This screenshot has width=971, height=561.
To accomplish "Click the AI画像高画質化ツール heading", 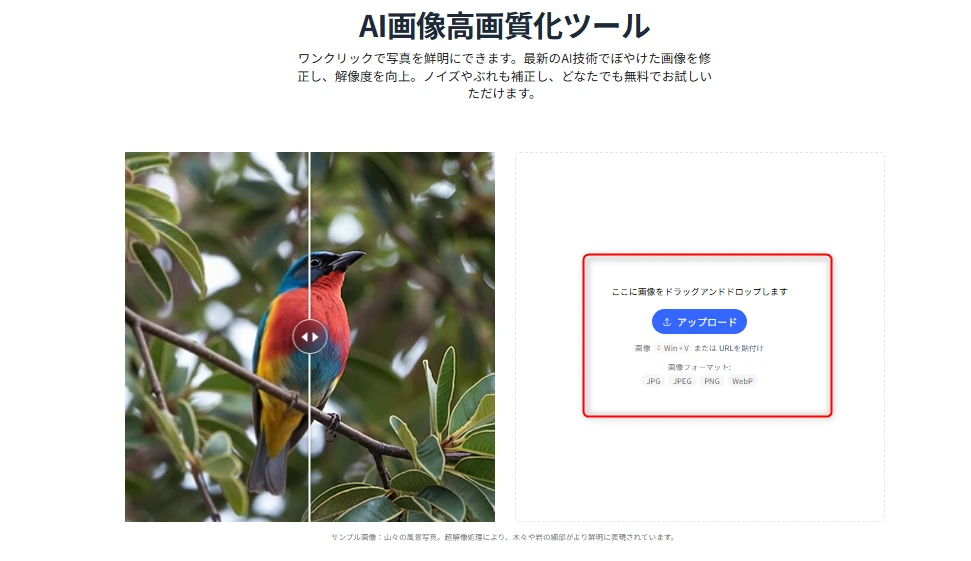I will tap(504, 26).
